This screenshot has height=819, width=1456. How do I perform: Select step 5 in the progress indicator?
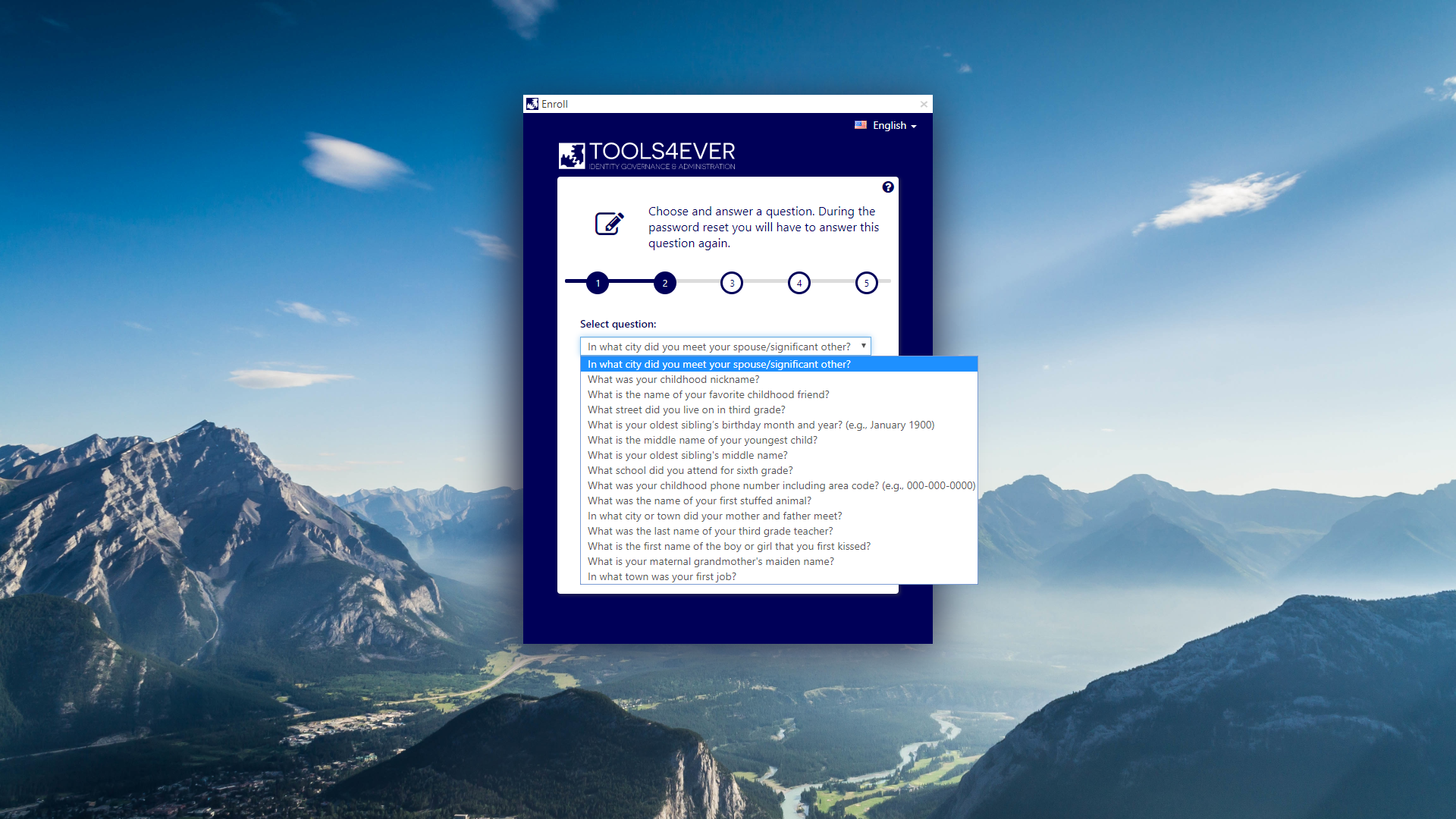[866, 283]
